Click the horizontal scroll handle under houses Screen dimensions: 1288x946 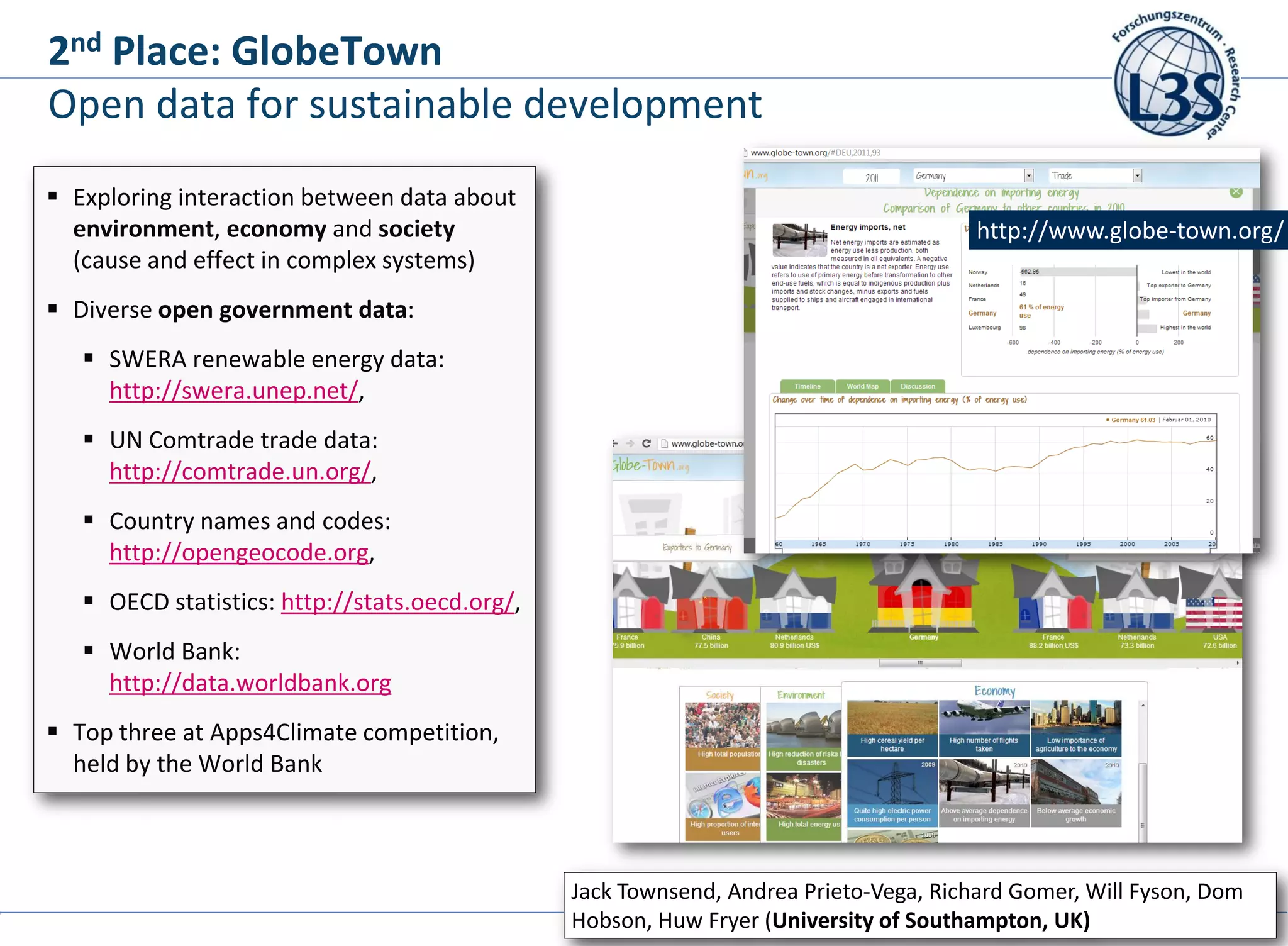920,662
